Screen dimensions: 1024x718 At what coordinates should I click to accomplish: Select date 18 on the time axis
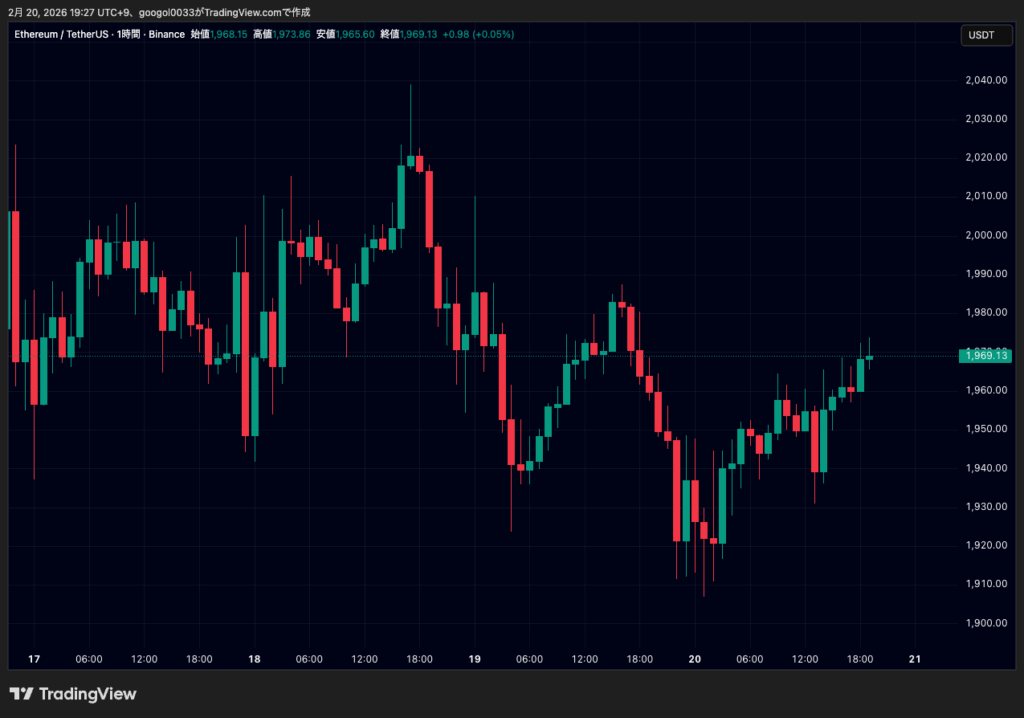pyautogui.click(x=254, y=659)
